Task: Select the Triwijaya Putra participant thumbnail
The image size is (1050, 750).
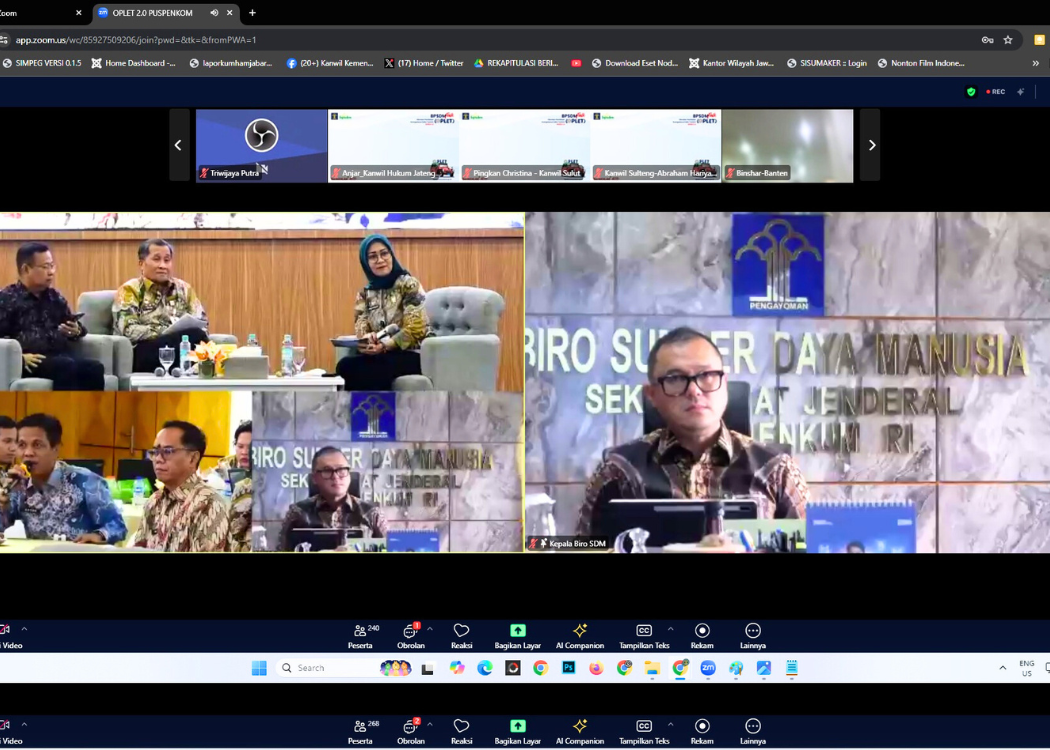Action: (x=261, y=145)
